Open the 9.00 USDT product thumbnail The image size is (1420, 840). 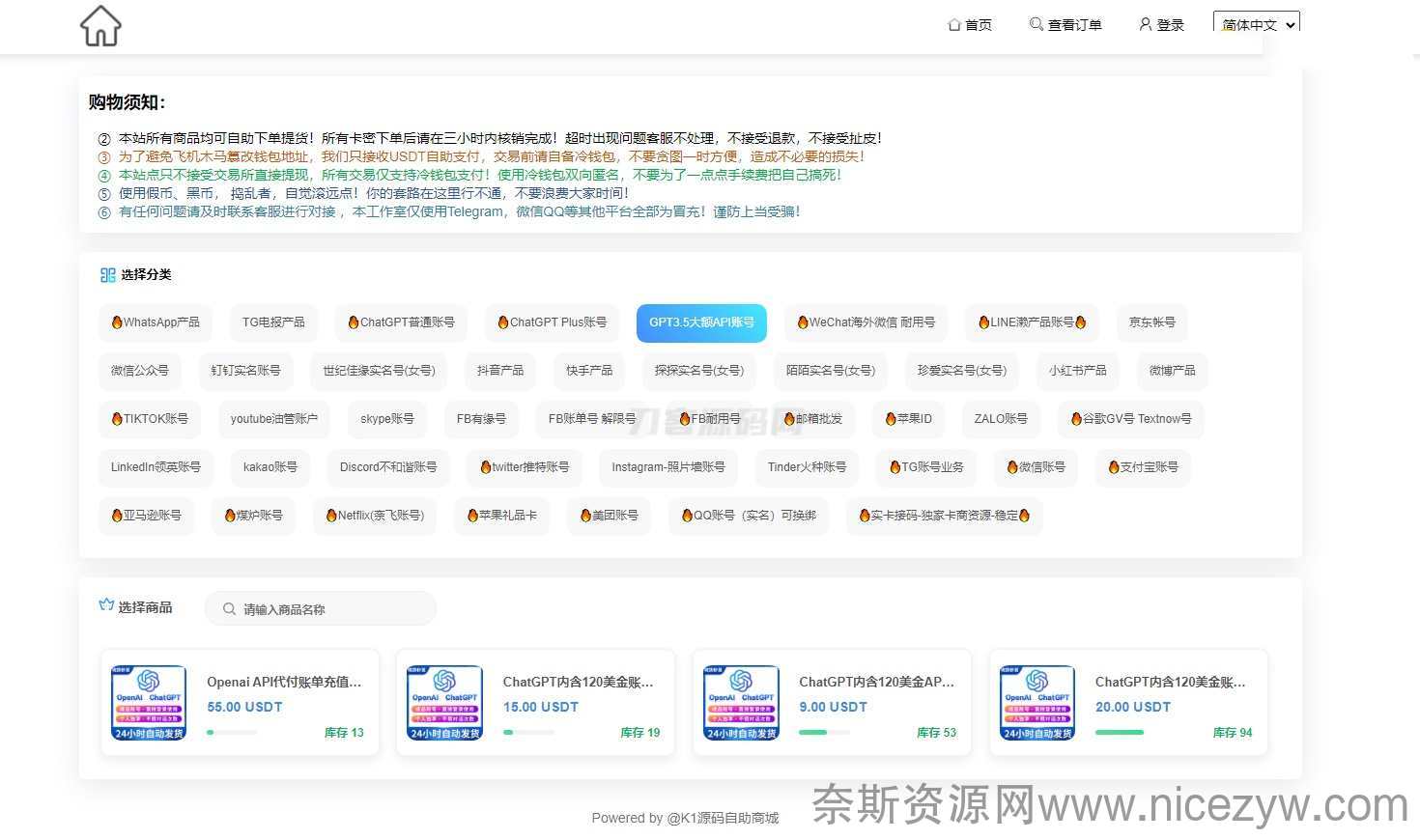(741, 703)
